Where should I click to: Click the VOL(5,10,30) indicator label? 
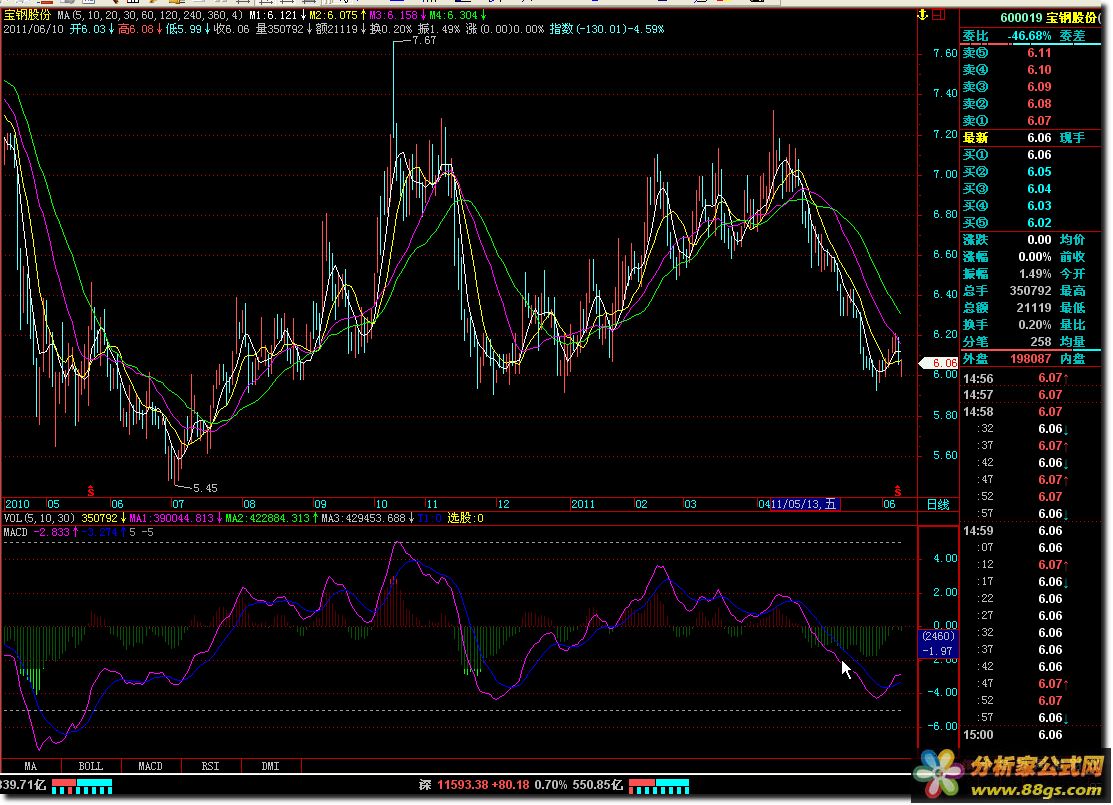coord(39,518)
